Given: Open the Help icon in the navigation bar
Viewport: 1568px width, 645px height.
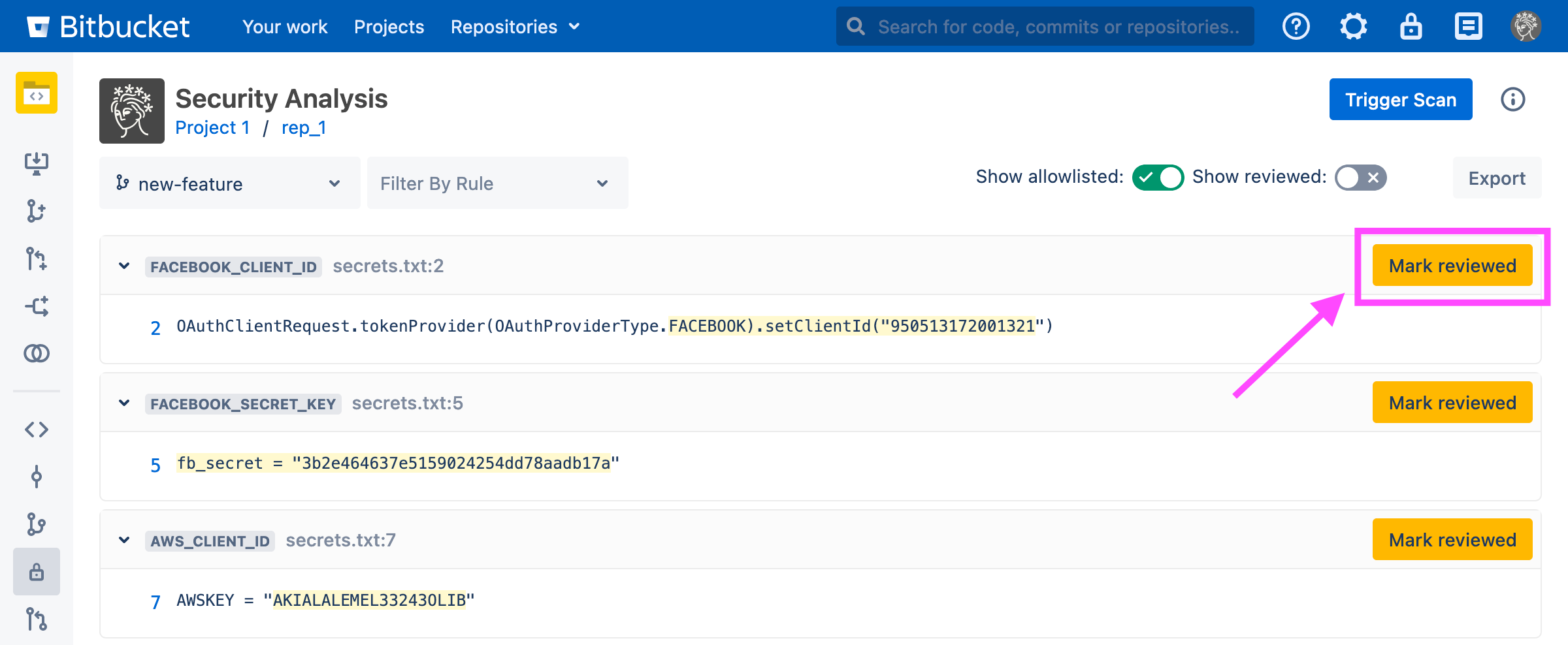Looking at the screenshot, I should [1296, 26].
